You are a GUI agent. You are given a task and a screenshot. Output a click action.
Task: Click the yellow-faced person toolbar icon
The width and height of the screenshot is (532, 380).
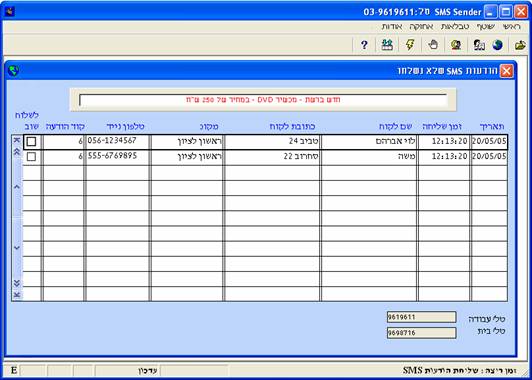pyautogui.click(x=456, y=45)
